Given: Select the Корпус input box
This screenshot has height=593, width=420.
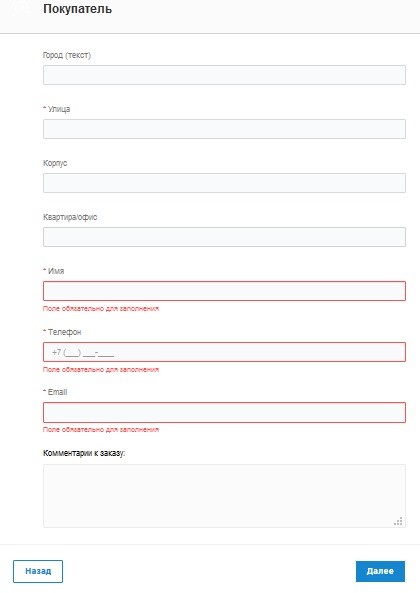Looking at the screenshot, I should point(224,183).
